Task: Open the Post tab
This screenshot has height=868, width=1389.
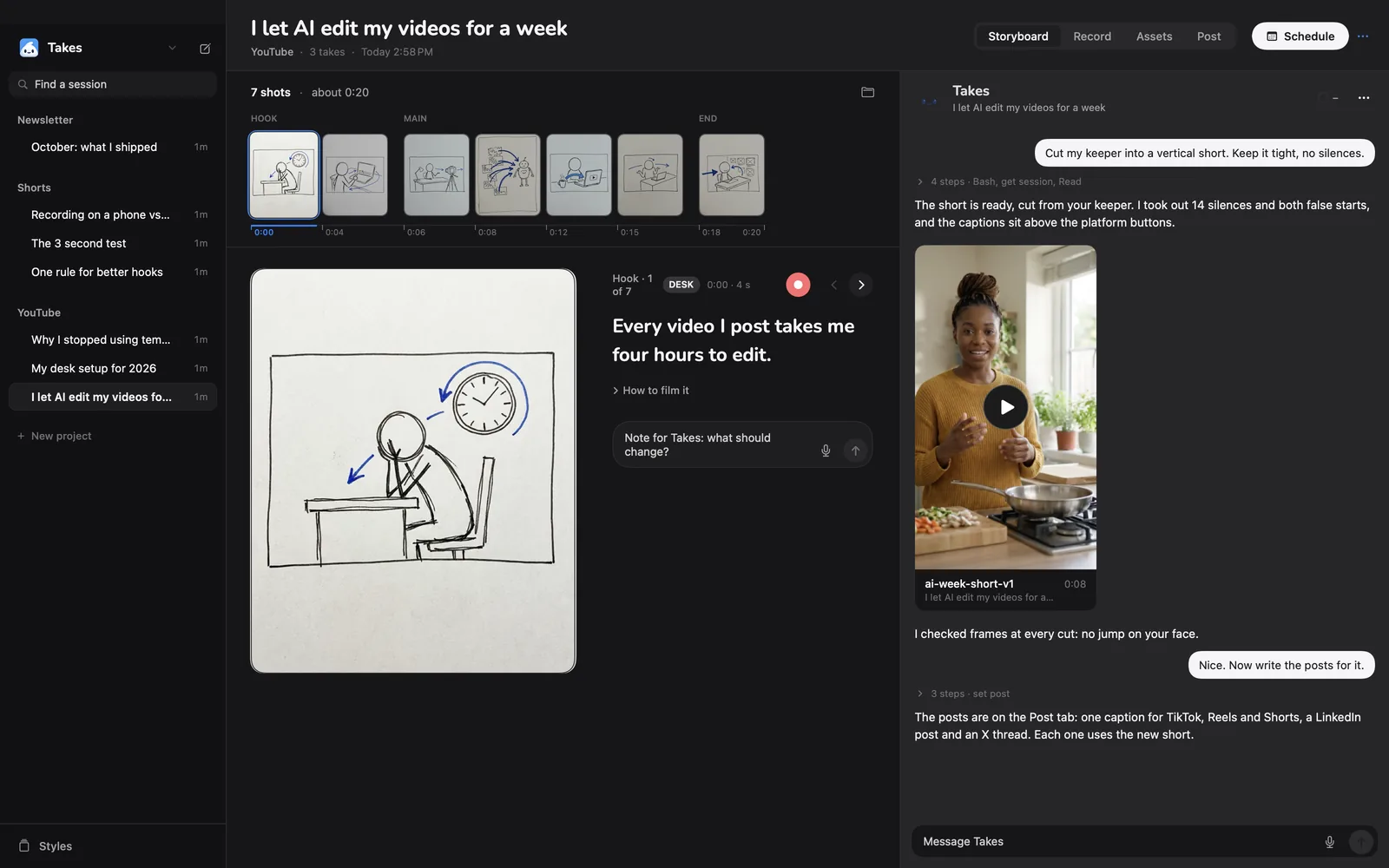Action: 1208,36
